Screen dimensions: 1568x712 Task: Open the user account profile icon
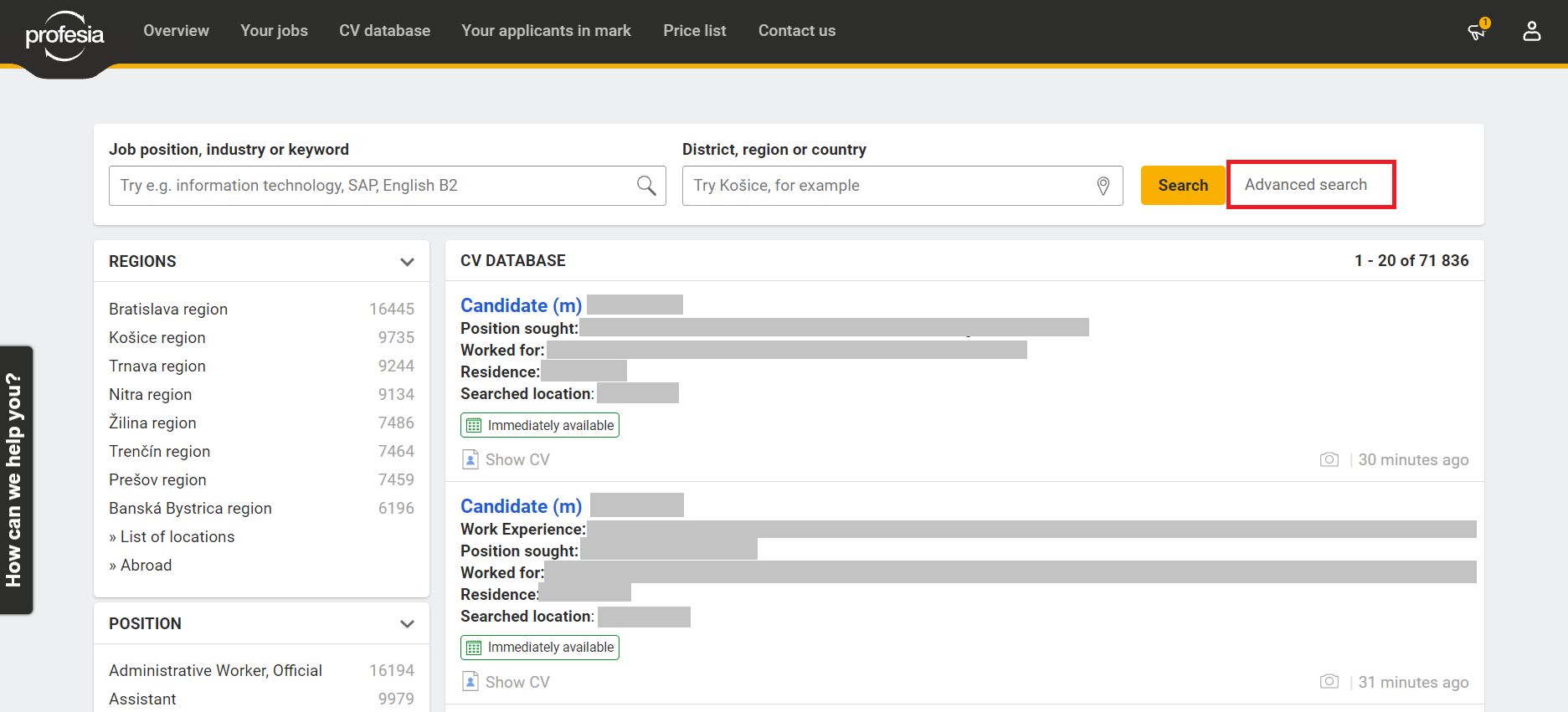pyautogui.click(x=1531, y=31)
